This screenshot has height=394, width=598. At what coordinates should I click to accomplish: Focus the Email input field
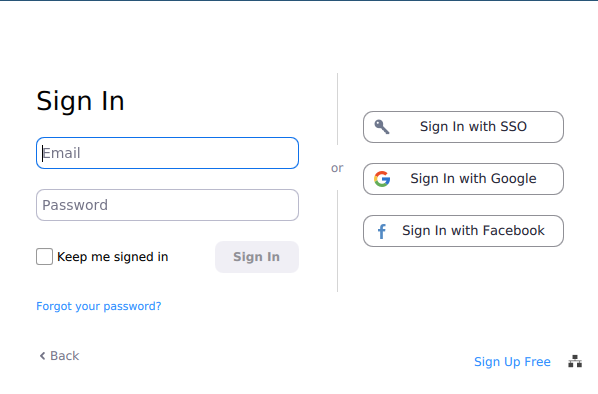point(167,153)
